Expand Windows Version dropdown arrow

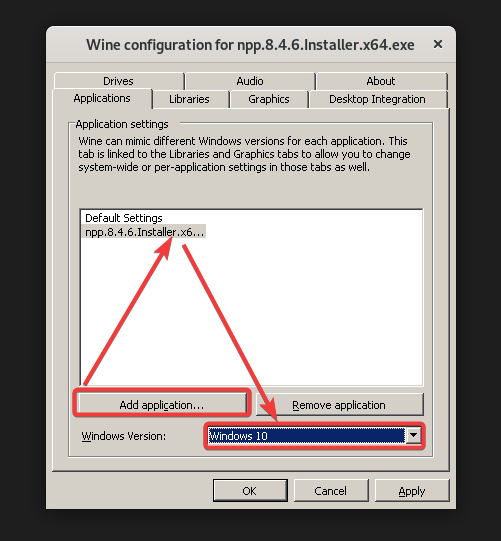(x=413, y=435)
